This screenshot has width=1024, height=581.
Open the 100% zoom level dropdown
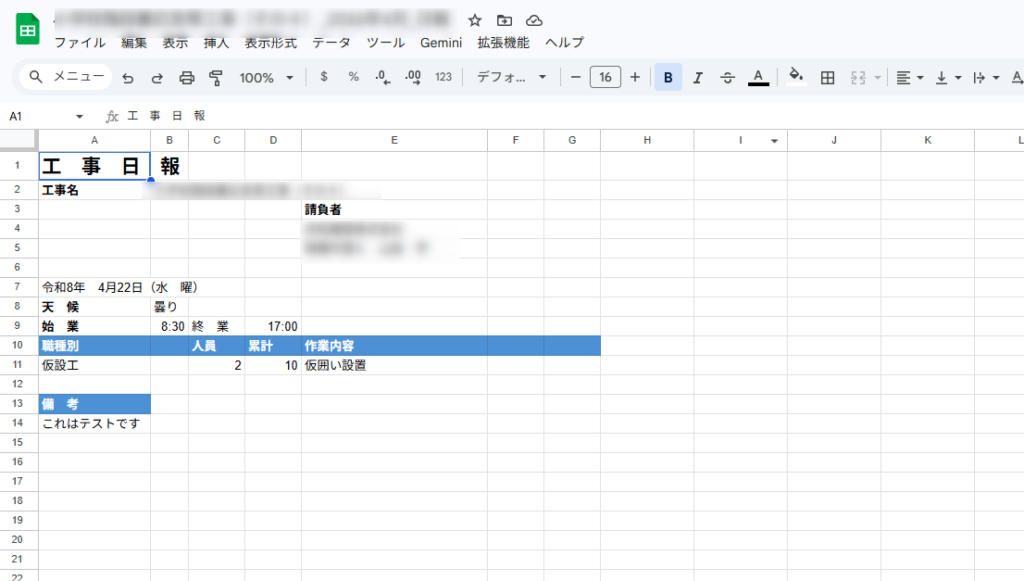tap(266, 77)
